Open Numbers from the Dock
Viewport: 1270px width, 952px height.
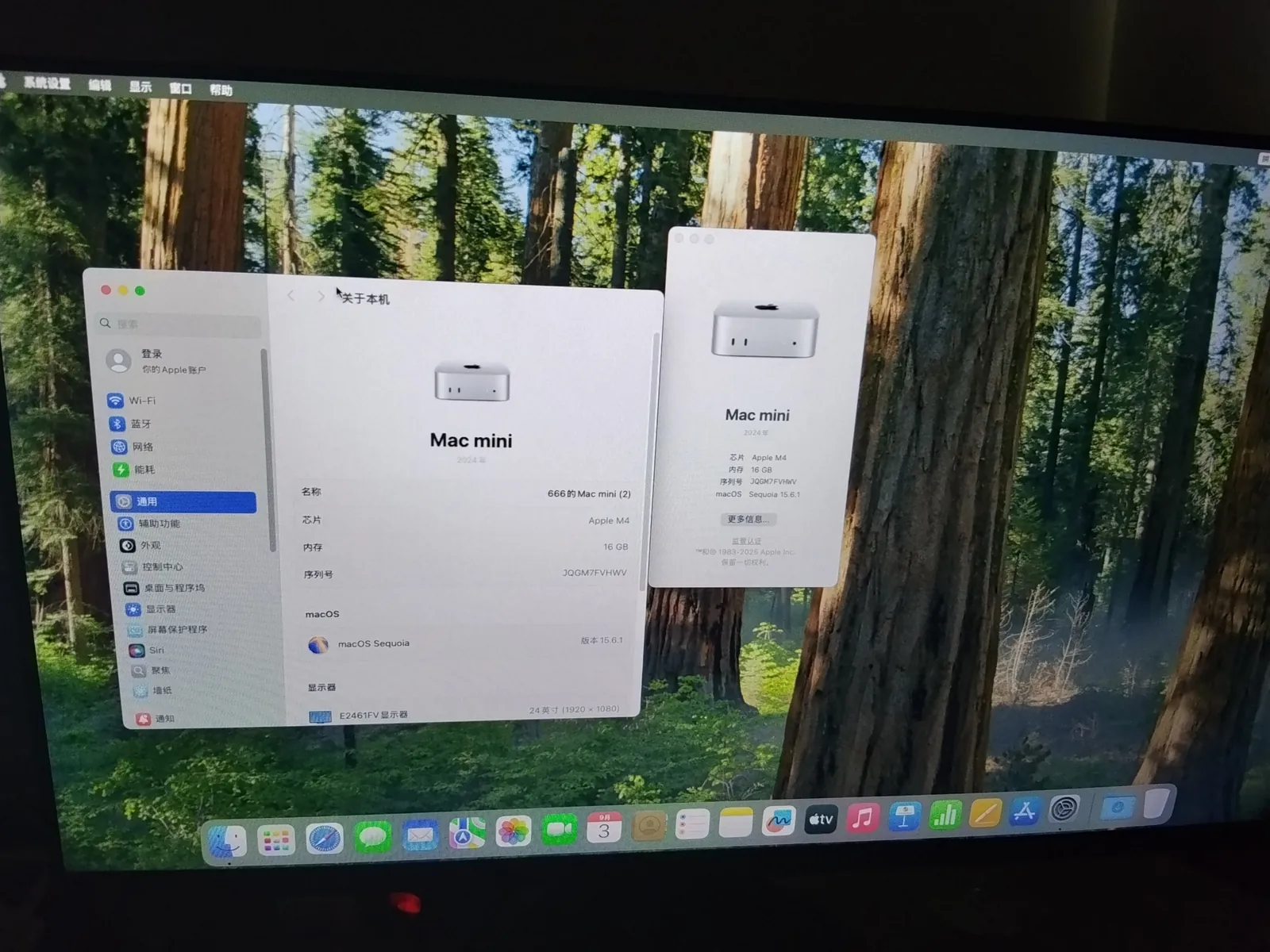945,815
